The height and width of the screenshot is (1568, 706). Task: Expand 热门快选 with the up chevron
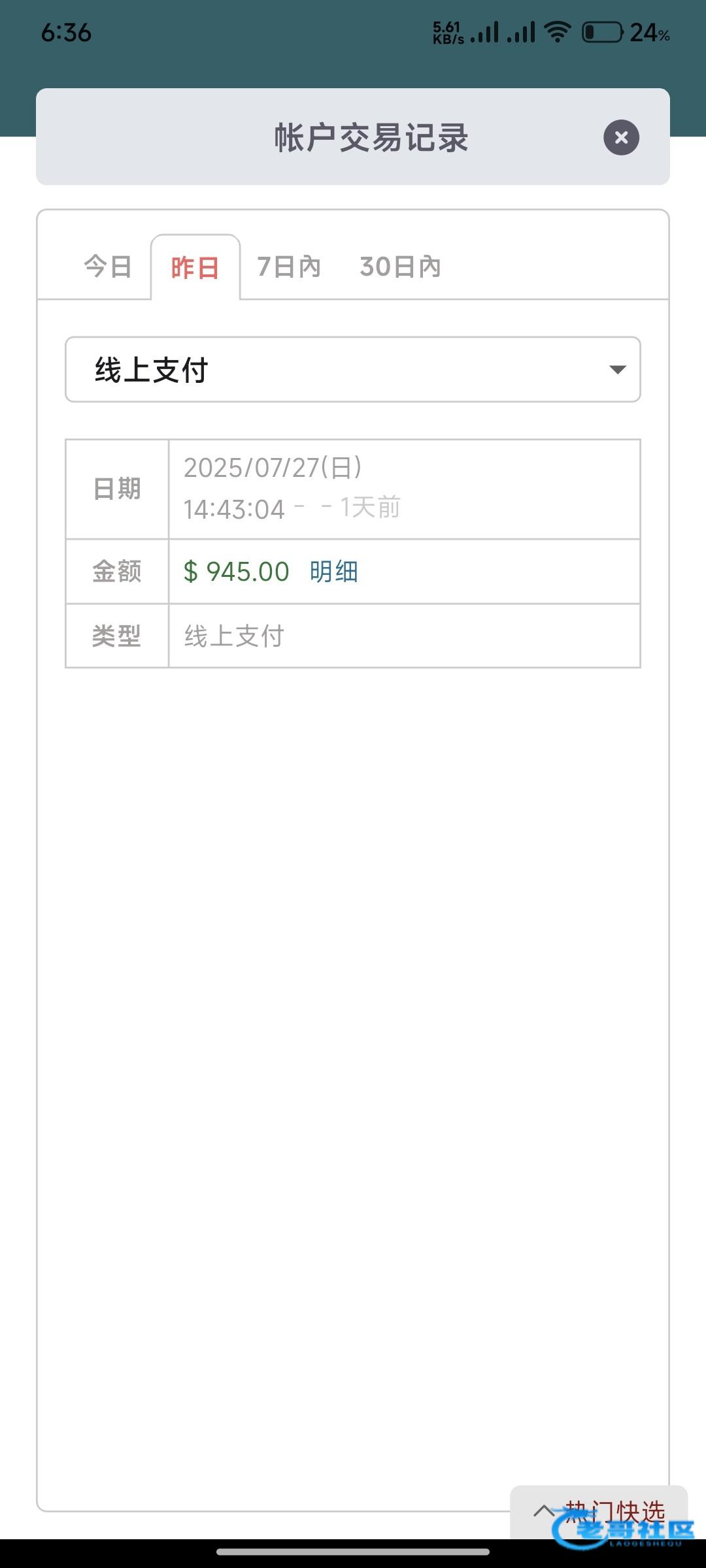[x=544, y=1510]
